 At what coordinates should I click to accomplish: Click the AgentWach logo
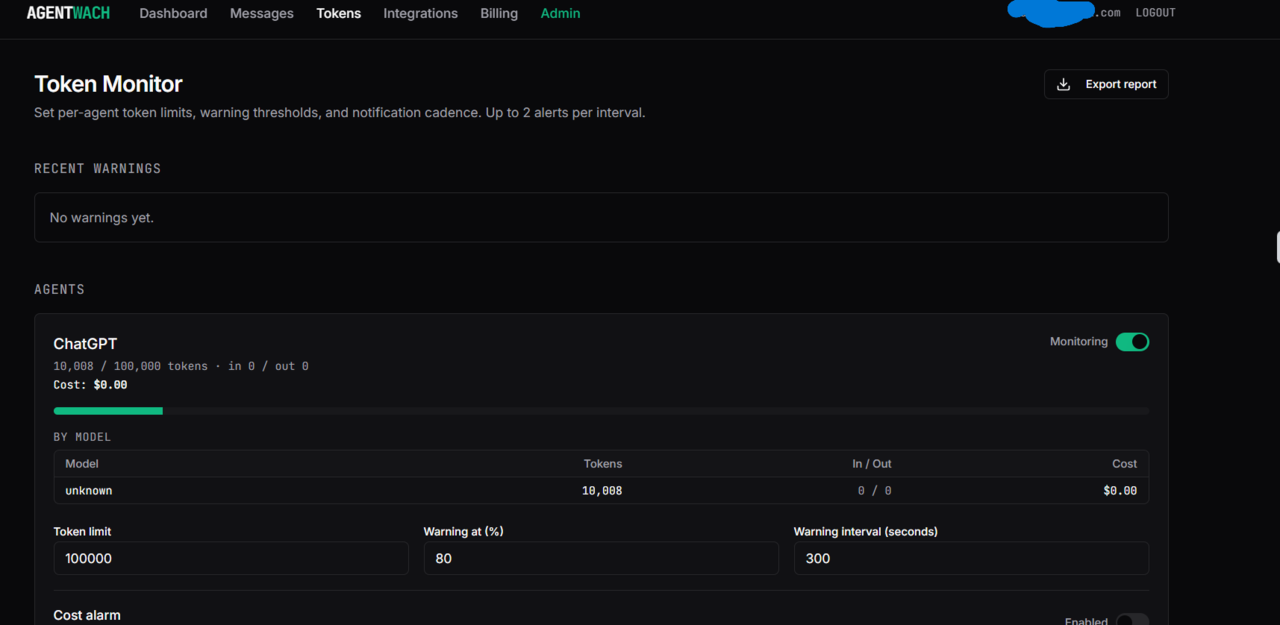click(68, 13)
